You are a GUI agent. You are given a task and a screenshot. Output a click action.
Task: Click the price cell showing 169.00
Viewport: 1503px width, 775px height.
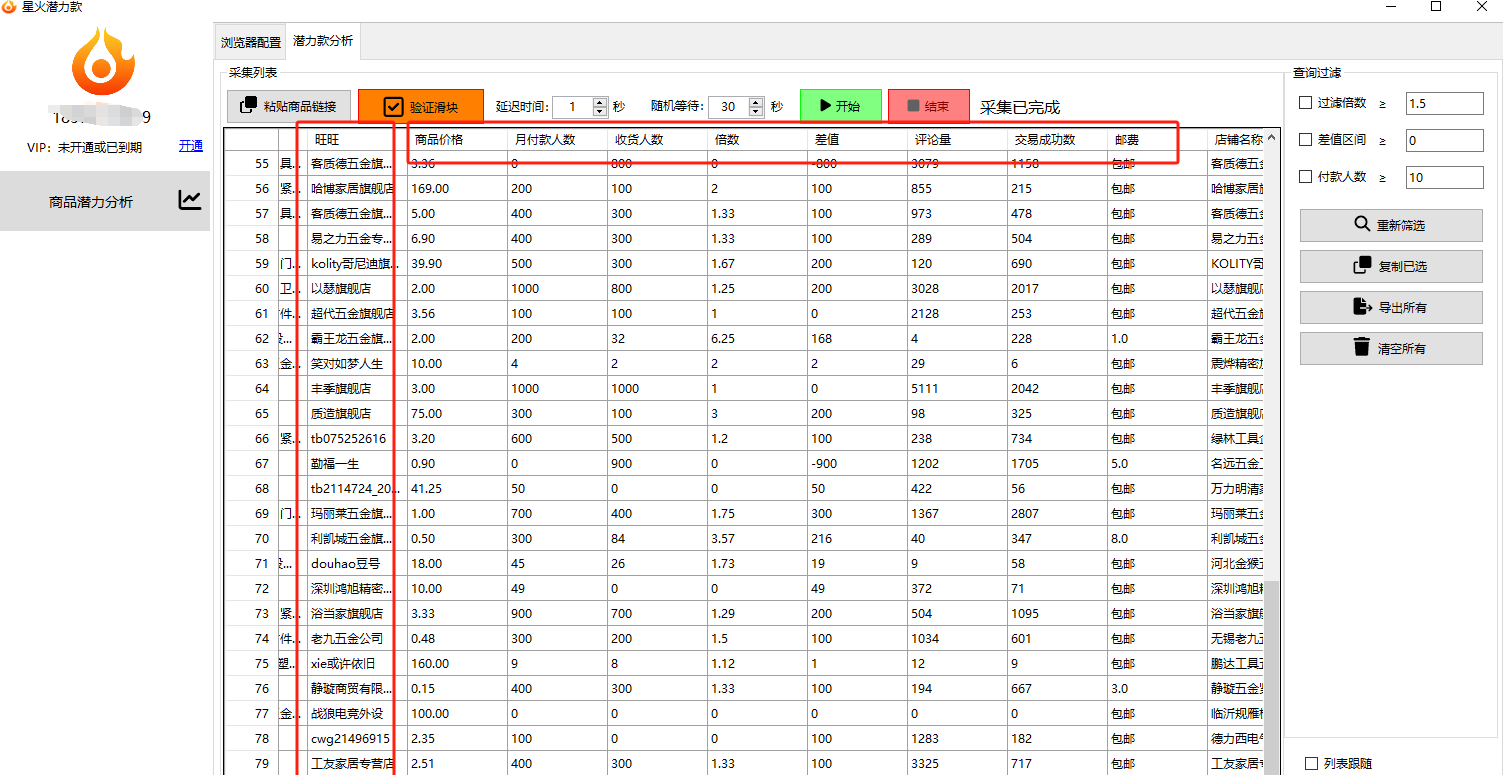[457, 188]
